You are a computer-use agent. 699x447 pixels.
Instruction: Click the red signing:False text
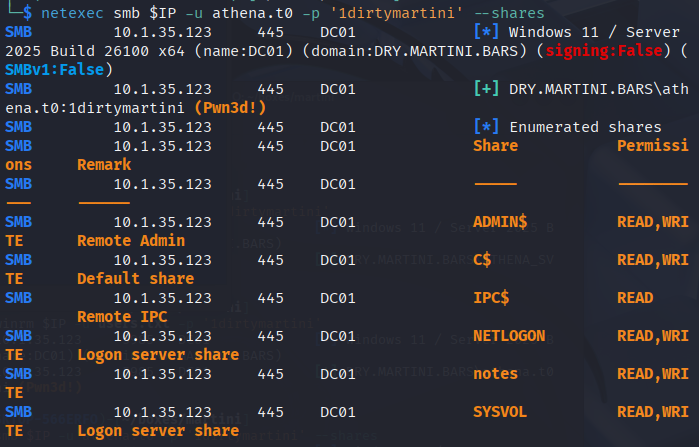point(604,51)
